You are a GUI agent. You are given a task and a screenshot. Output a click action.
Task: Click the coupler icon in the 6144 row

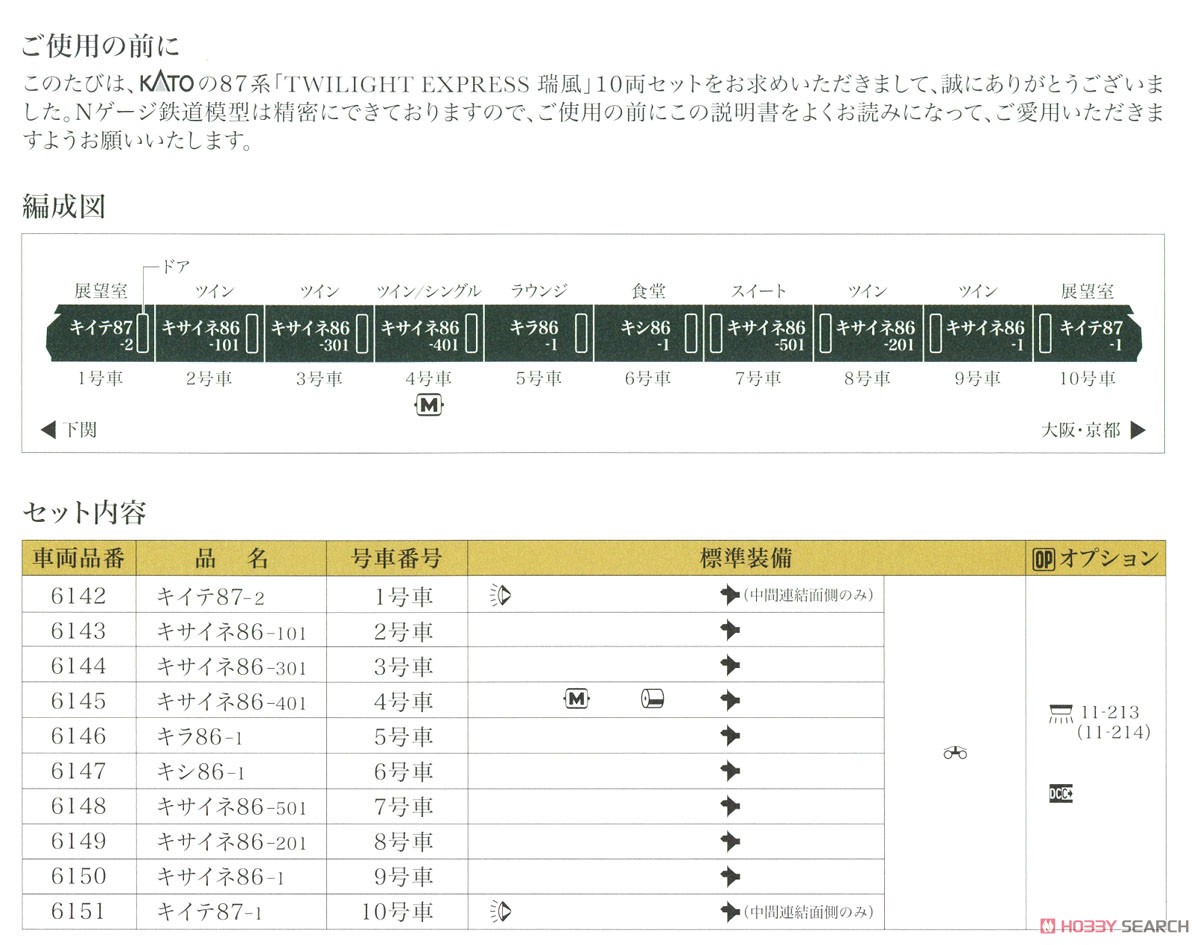tap(730, 666)
